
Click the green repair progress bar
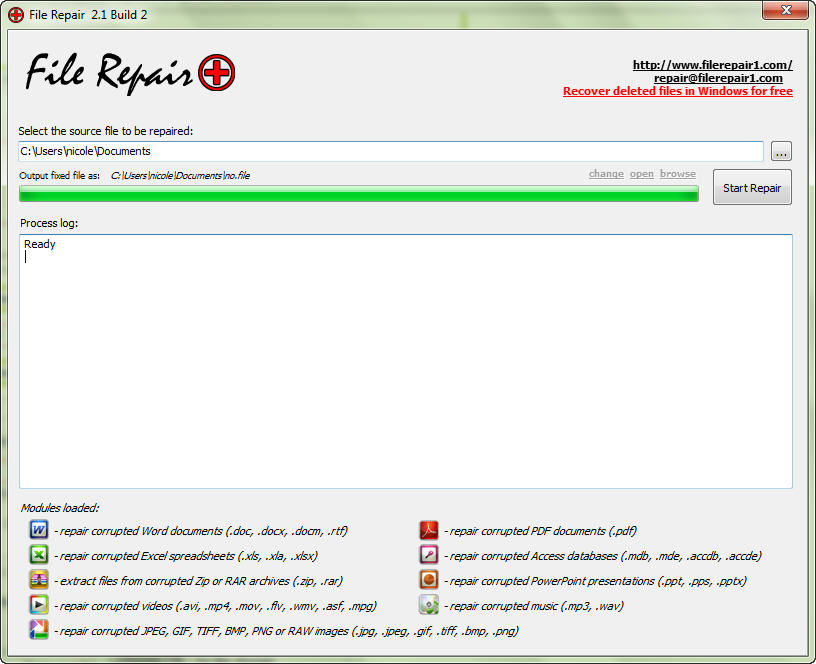[359, 194]
